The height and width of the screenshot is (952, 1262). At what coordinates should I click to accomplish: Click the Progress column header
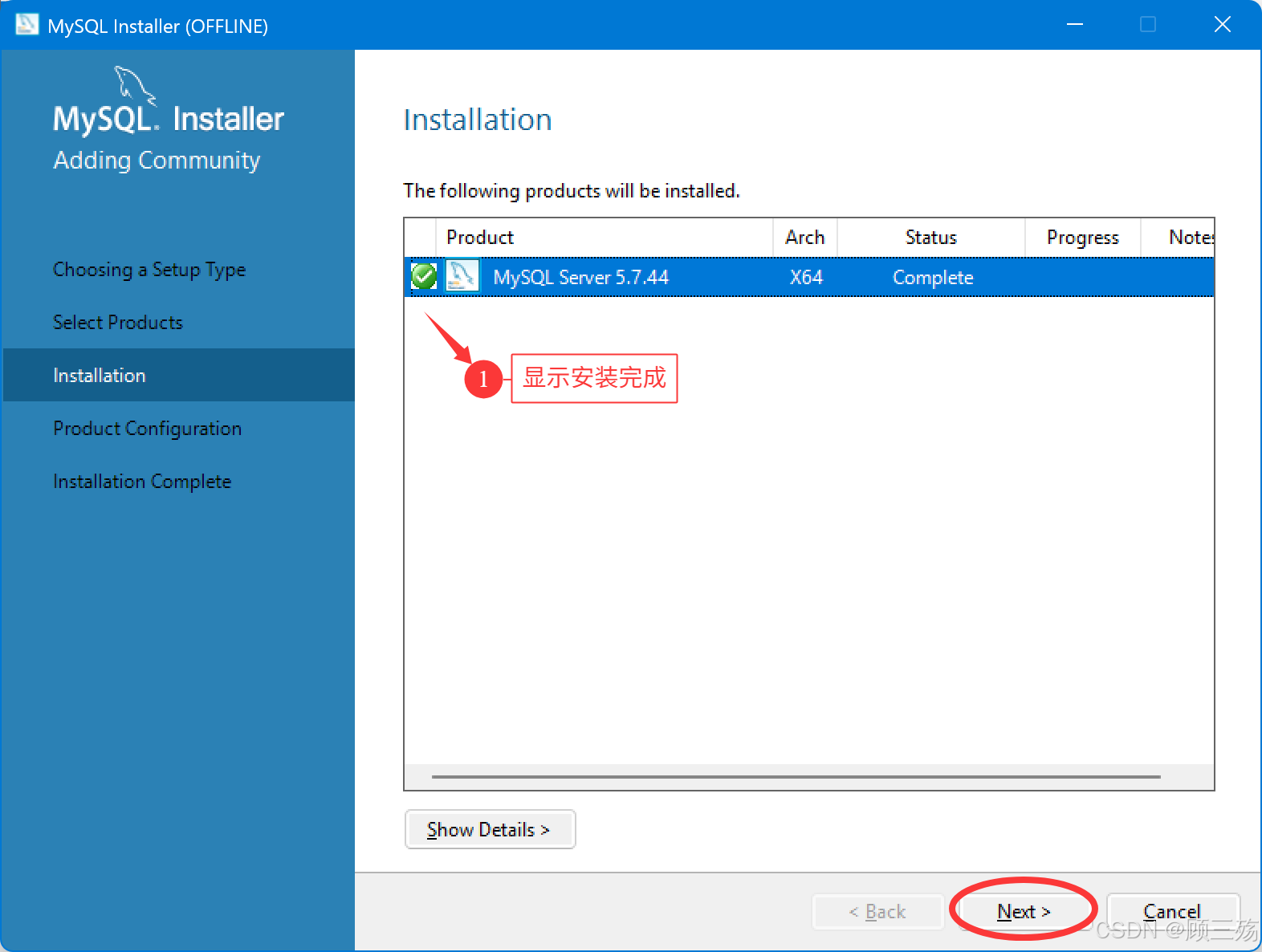[x=1083, y=238]
